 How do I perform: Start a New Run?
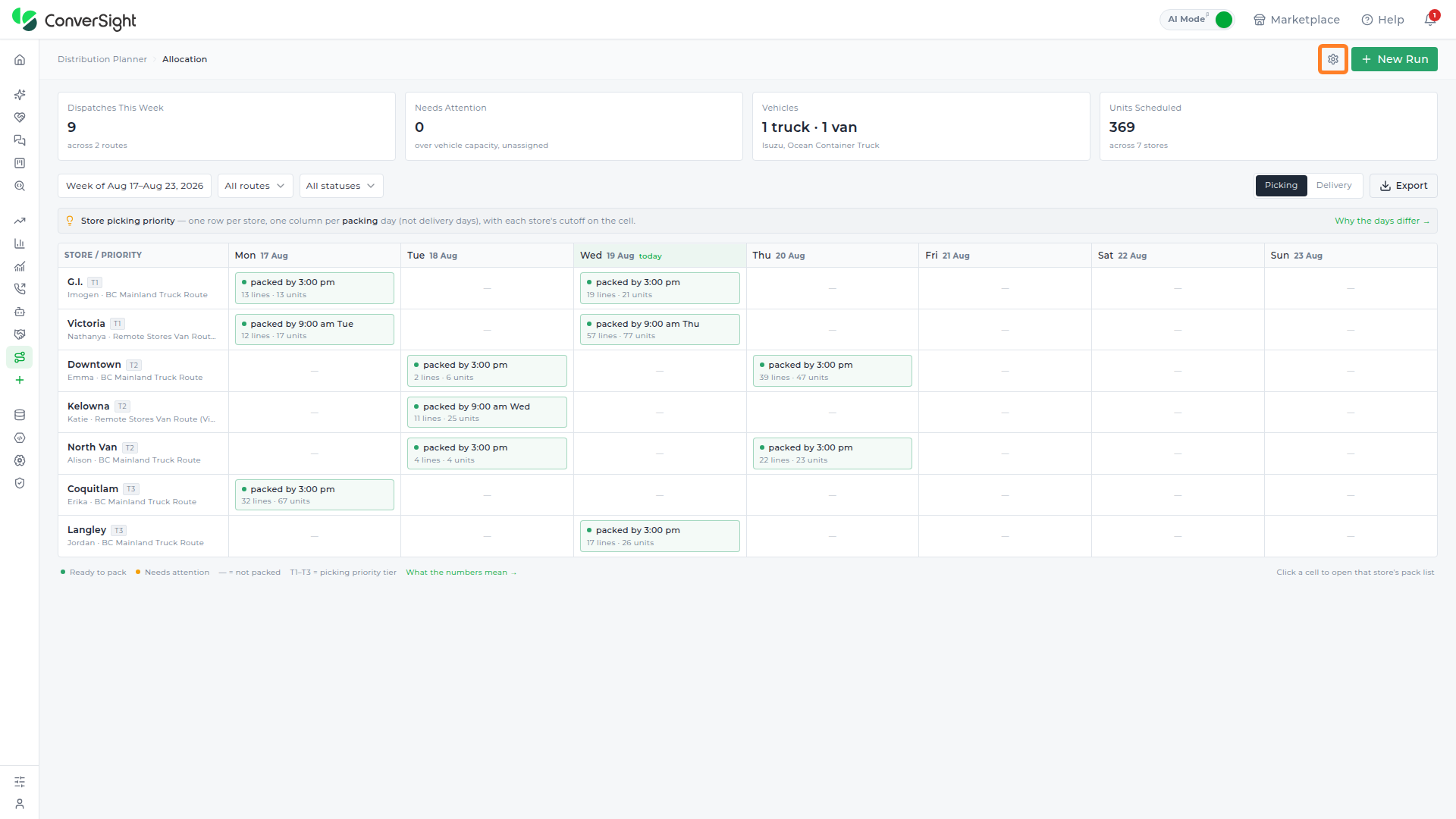pyautogui.click(x=1394, y=59)
